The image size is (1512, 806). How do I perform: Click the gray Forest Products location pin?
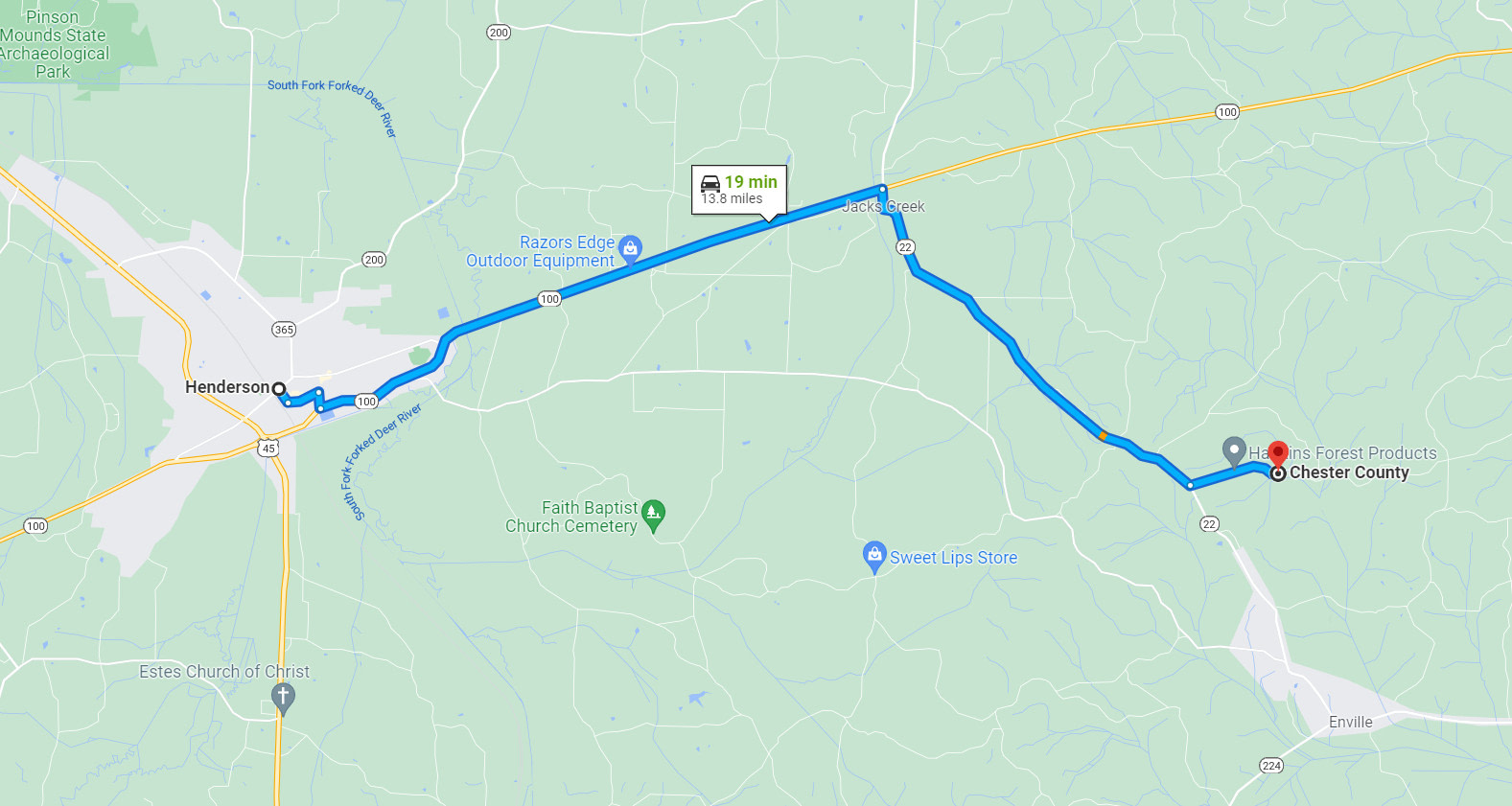(x=1234, y=450)
